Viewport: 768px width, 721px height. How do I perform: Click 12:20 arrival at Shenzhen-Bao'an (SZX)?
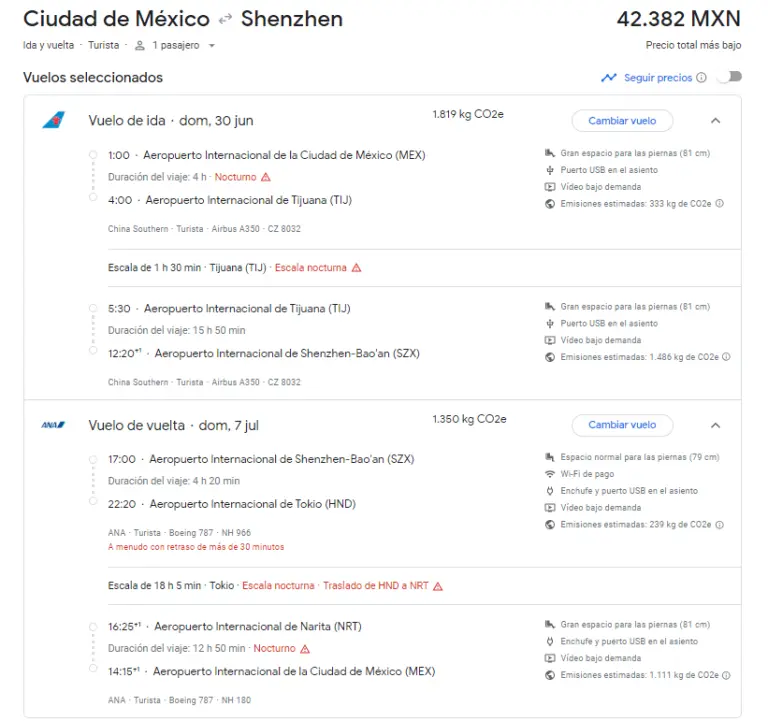pyautogui.click(x=264, y=353)
